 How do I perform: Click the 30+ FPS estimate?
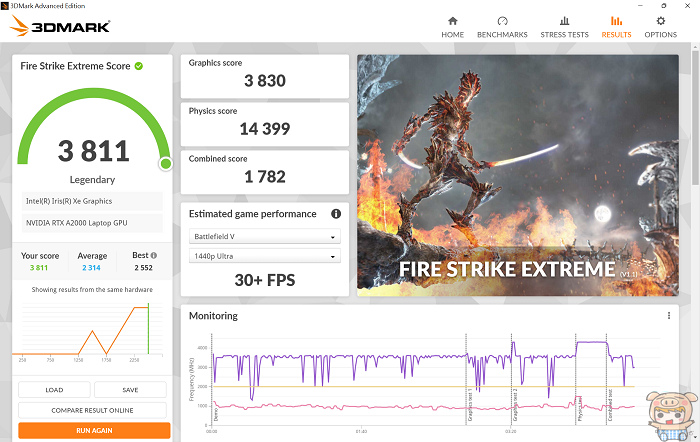265,280
